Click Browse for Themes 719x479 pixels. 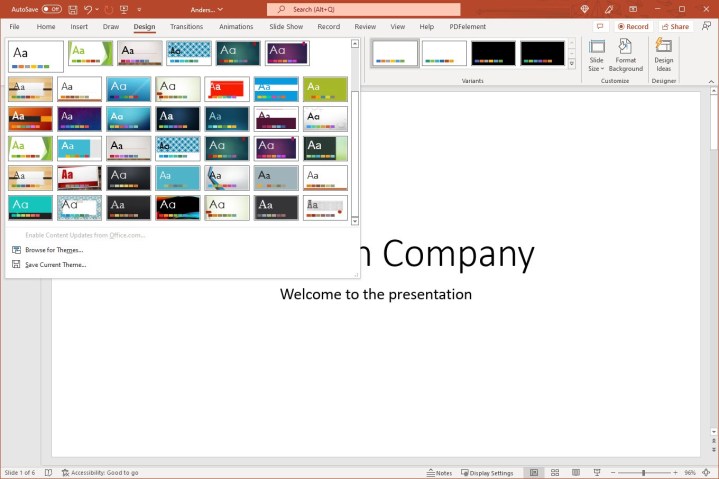coord(53,250)
